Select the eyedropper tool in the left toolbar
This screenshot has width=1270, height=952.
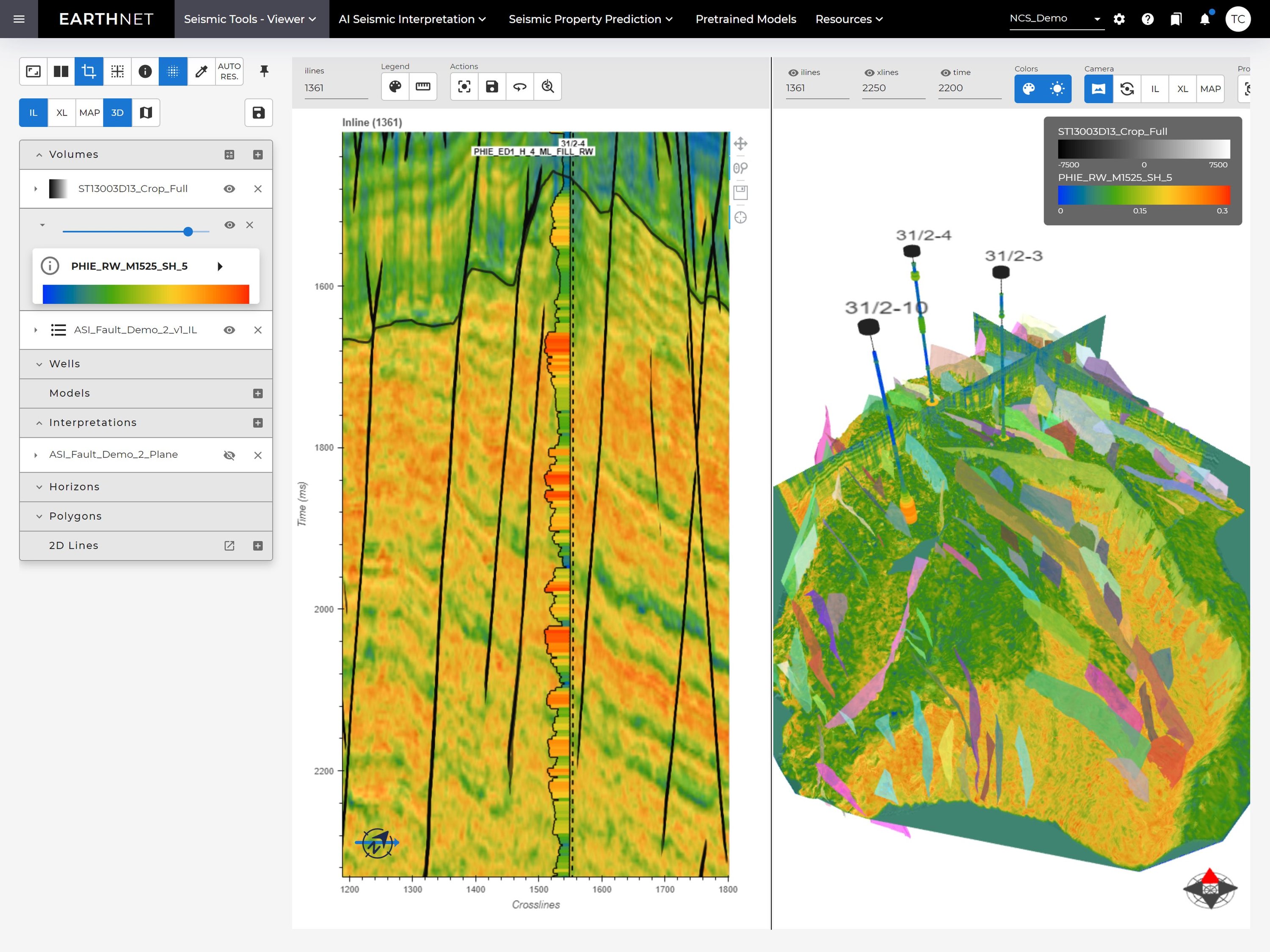[x=202, y=71]
